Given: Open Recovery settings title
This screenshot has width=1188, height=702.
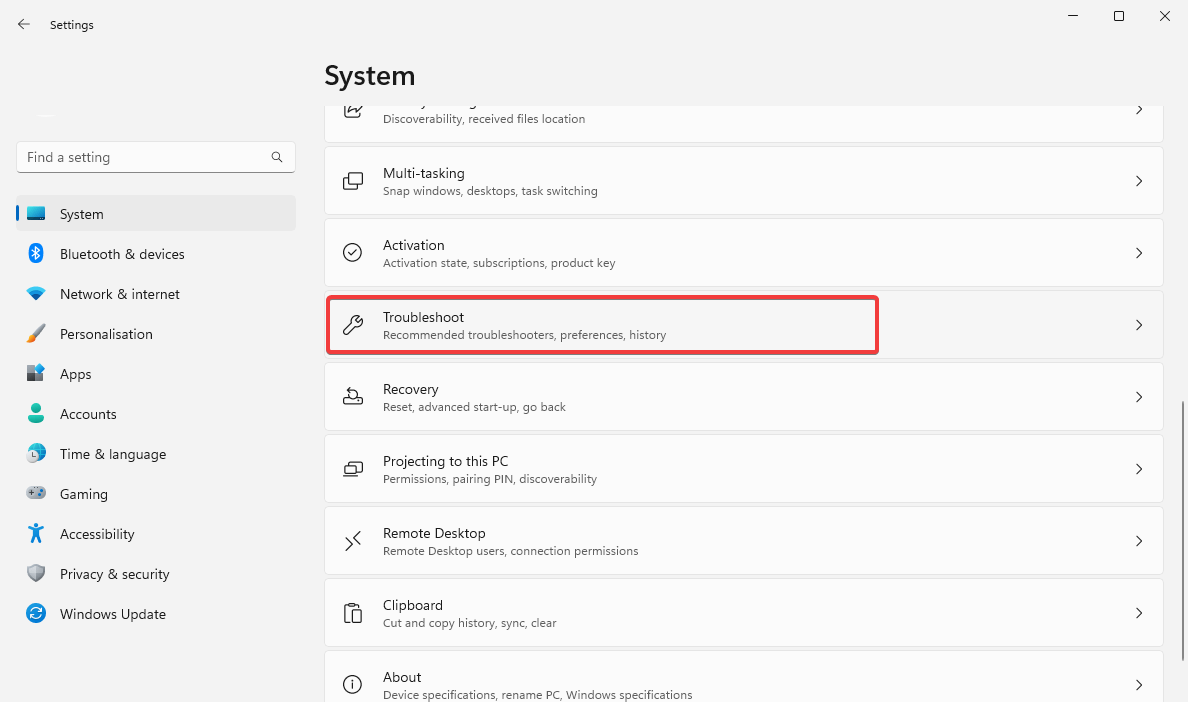Looking at the screenshot, I should [x=410, y=389].
